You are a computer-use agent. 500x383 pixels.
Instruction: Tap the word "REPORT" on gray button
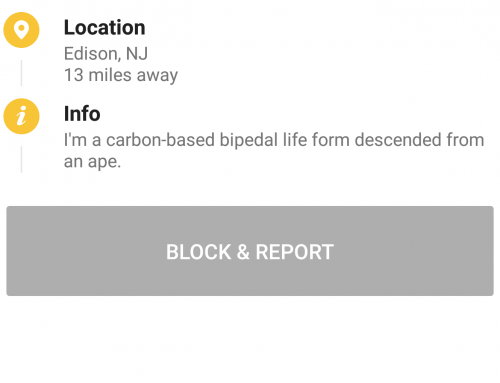(x=295, y=252)
